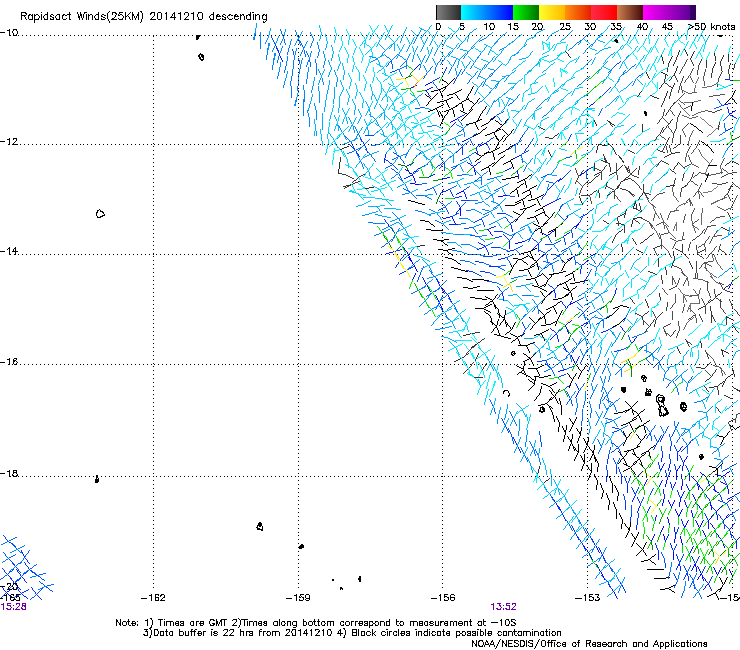Click the green 15-20 knots legend segment
This screenshot has width=740, height=650.
click(x=526, y=12)
